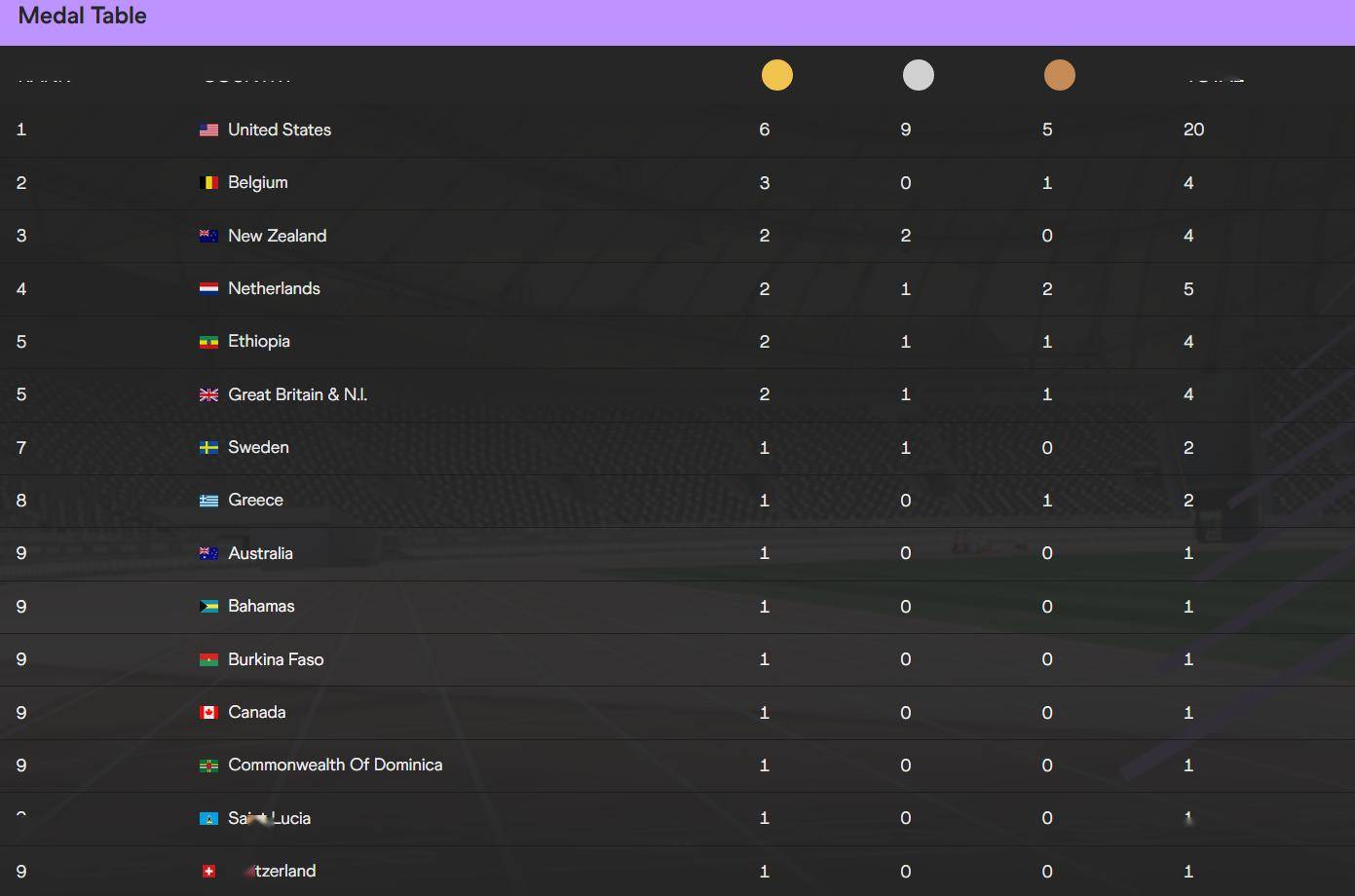This screenshot has height=896, width=1355.
Task: Click the United States flag icon
Action: pos(208,130)
